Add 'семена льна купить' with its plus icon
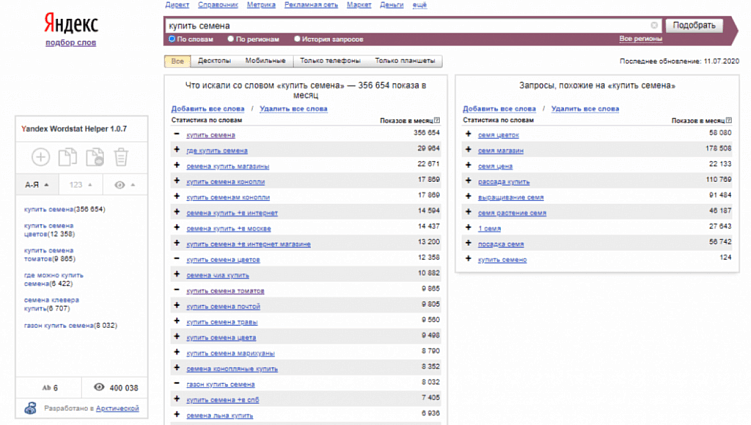Image resolution: width=751 pixels, height=425 pixels. (177, 414)
